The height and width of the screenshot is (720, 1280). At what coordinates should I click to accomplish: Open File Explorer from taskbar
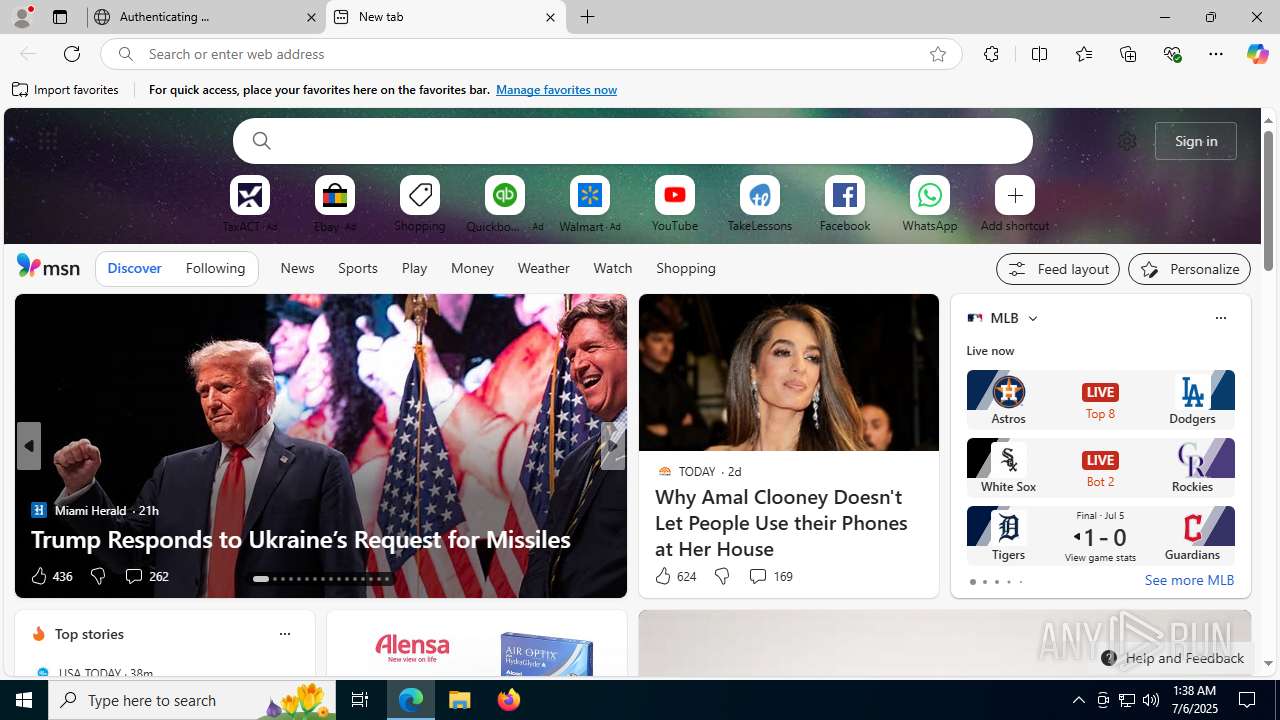coord(460,700)
